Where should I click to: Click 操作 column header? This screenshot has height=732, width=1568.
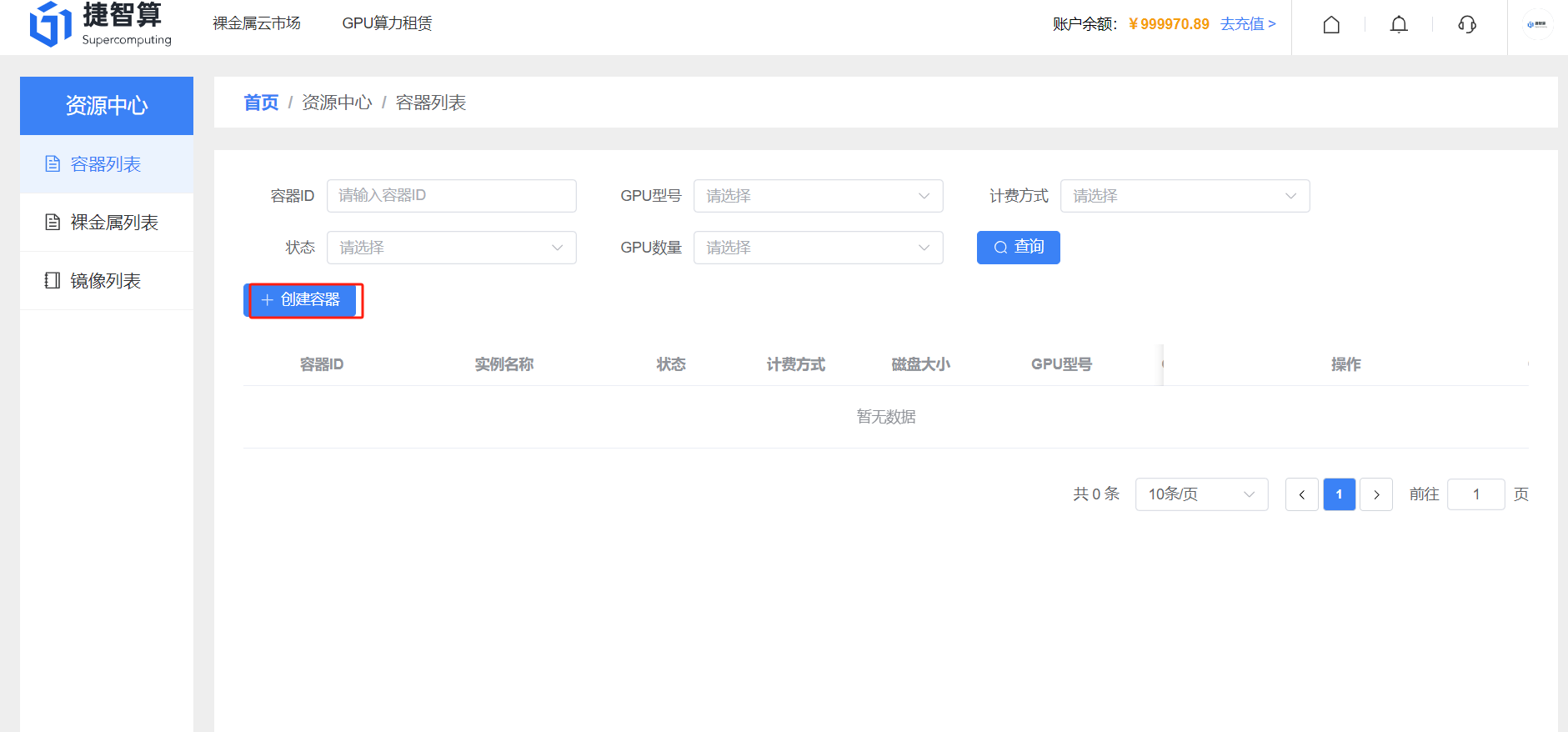coord(1346,364)
